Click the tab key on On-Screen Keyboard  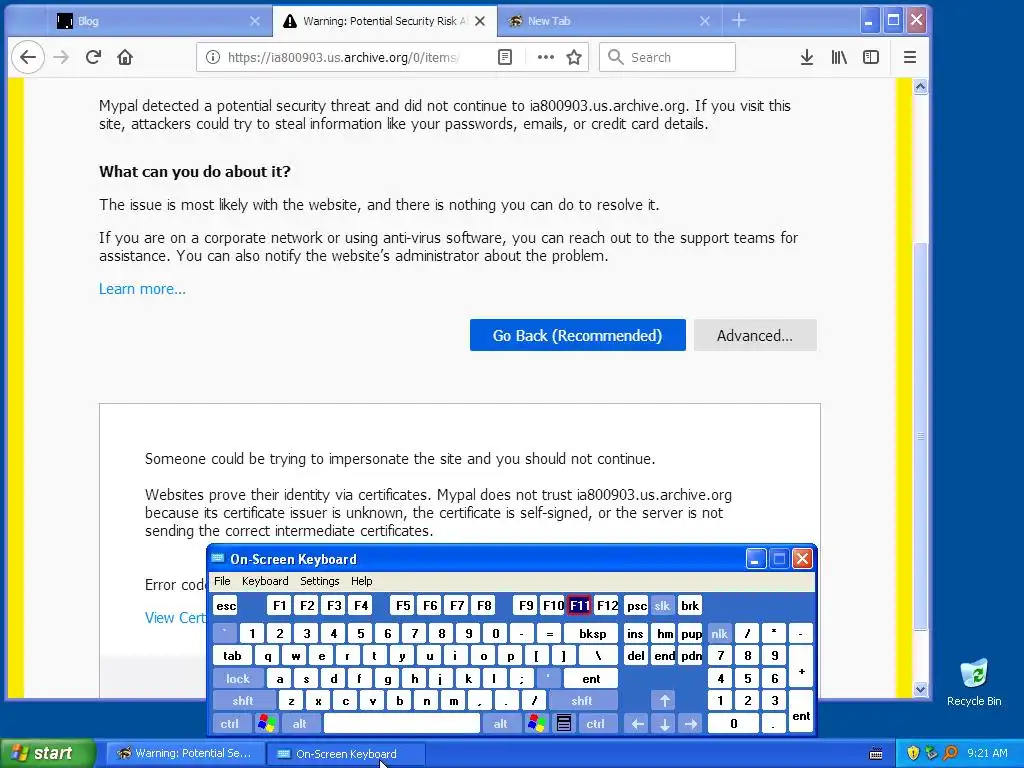pyautogui.click(x=232, y=656)
